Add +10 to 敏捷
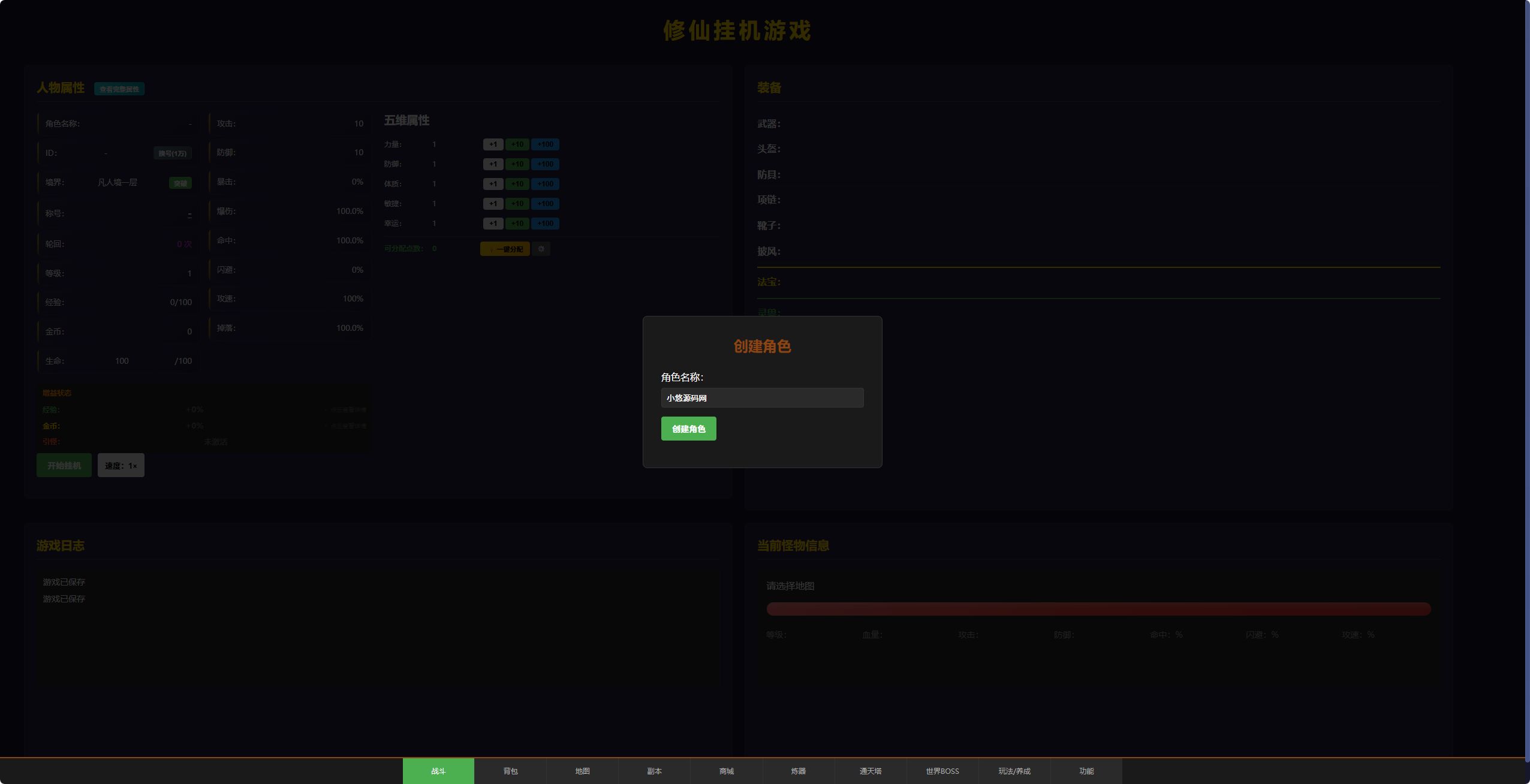This screenshot has height=784, width=1530. click(x=517, y=204)
